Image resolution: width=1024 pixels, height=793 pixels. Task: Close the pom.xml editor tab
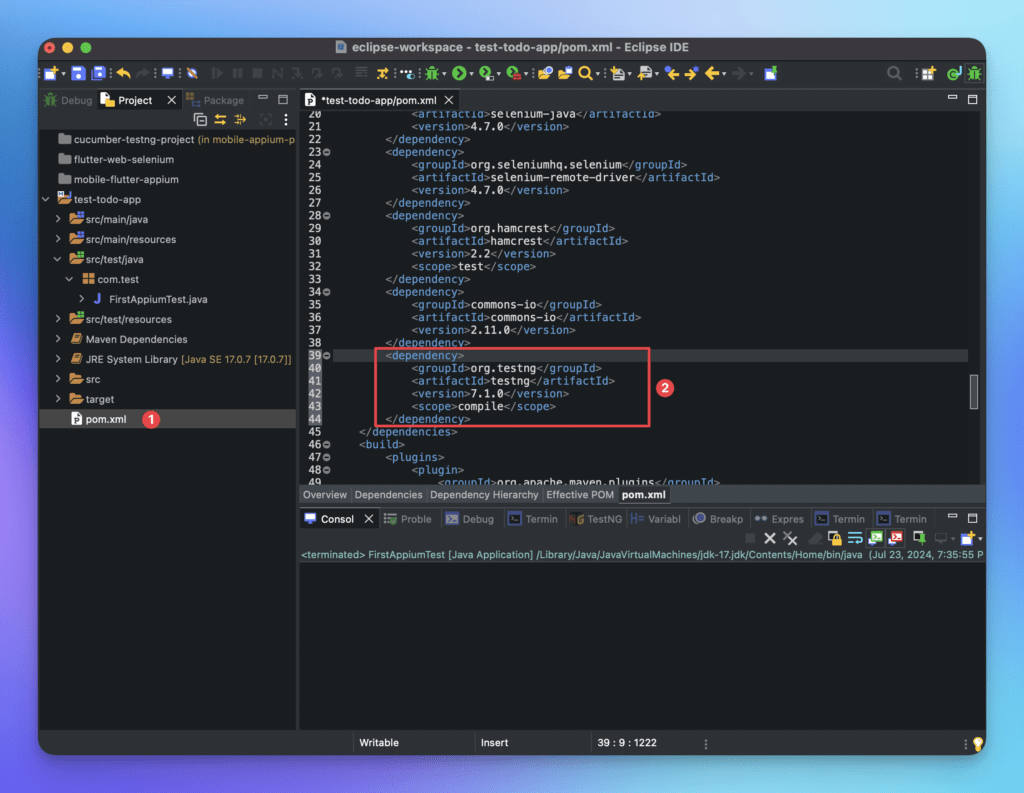tap(449, 100)
